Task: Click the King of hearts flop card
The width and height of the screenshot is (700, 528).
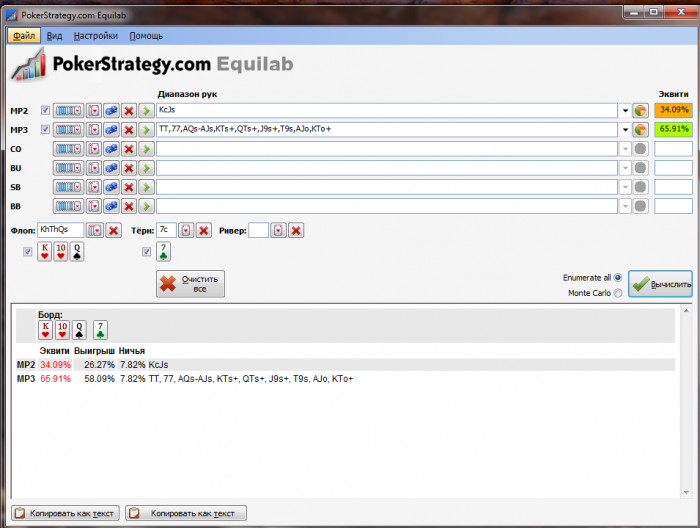Action: pyautogui.click(x=45, y=252)
